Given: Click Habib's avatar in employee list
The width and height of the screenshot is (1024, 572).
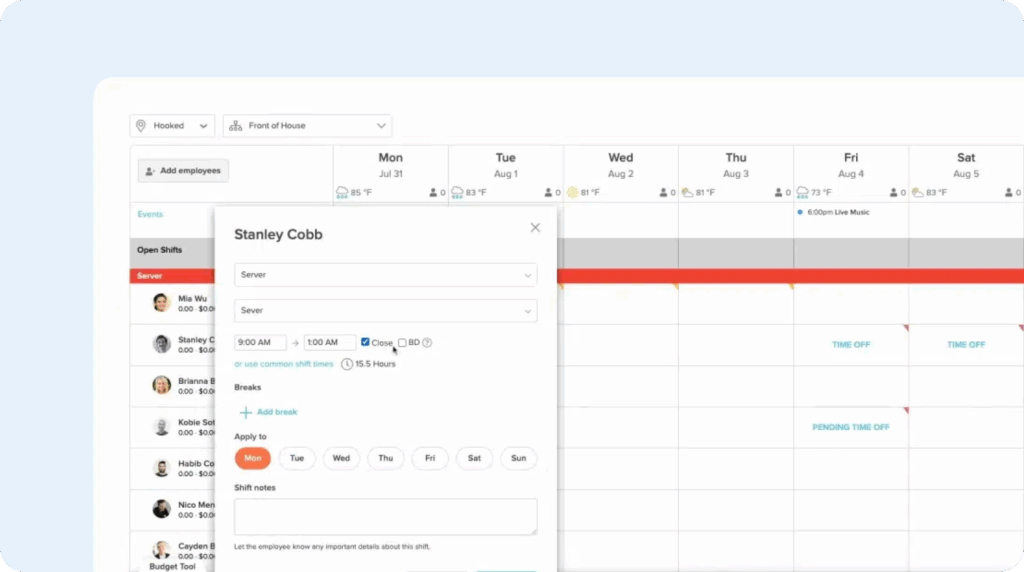Looking at the screenshot, I should (x=161, y=468).
